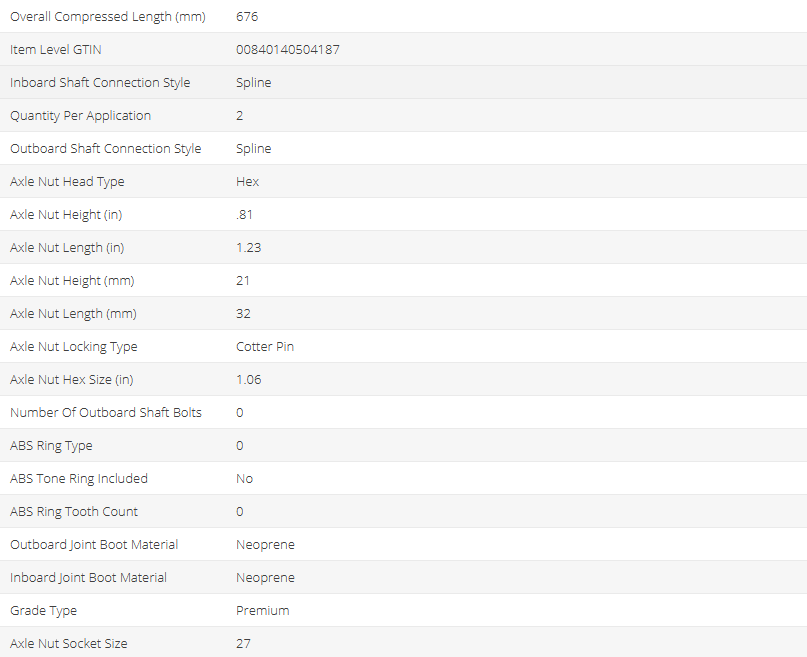Click the No value for ABS Tone Ring Included
Image resolution: width=807 pixels, height=657 pixels.
point(244,478)
